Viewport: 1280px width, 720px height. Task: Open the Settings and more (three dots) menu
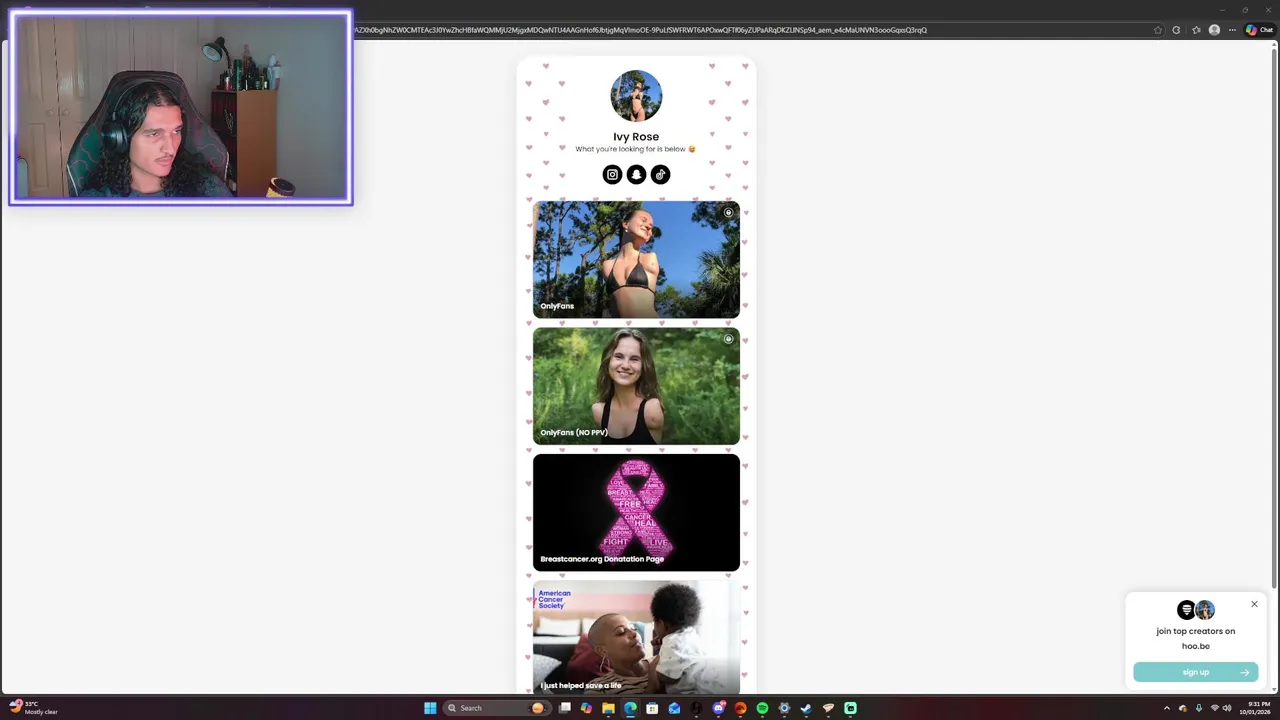[x=1232, y=30]
